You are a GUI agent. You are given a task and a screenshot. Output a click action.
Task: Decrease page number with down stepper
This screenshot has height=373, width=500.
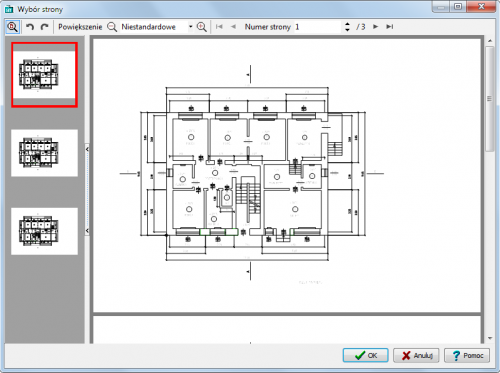coord(347,30)
